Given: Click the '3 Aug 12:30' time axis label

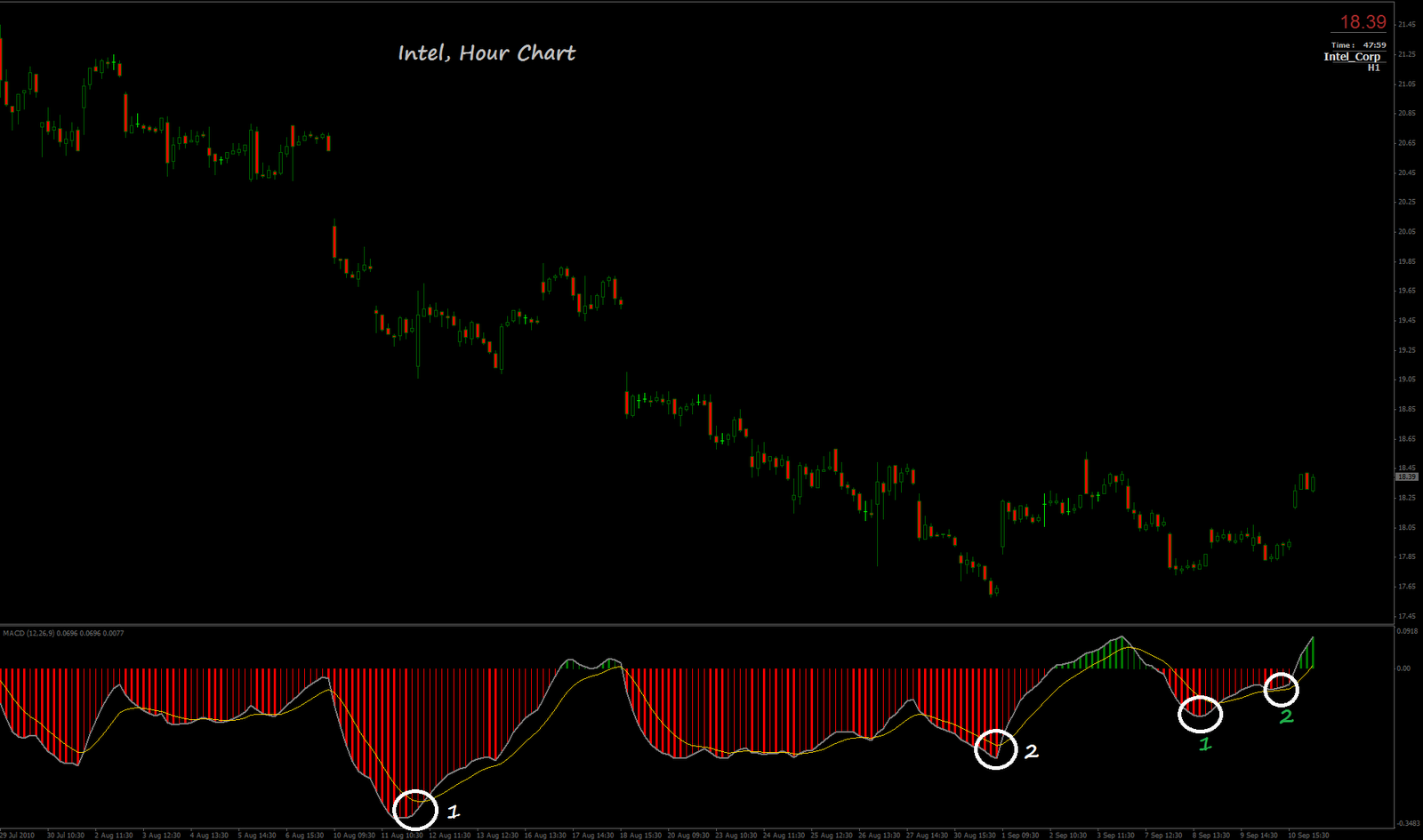Looking at the screenshot, I should point(162,836).
